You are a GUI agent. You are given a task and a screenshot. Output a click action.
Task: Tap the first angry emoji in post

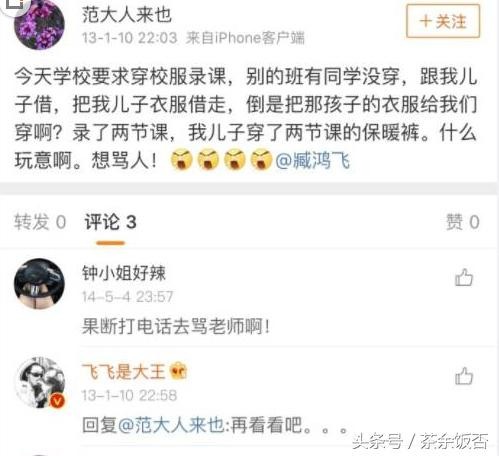point(182,159)
